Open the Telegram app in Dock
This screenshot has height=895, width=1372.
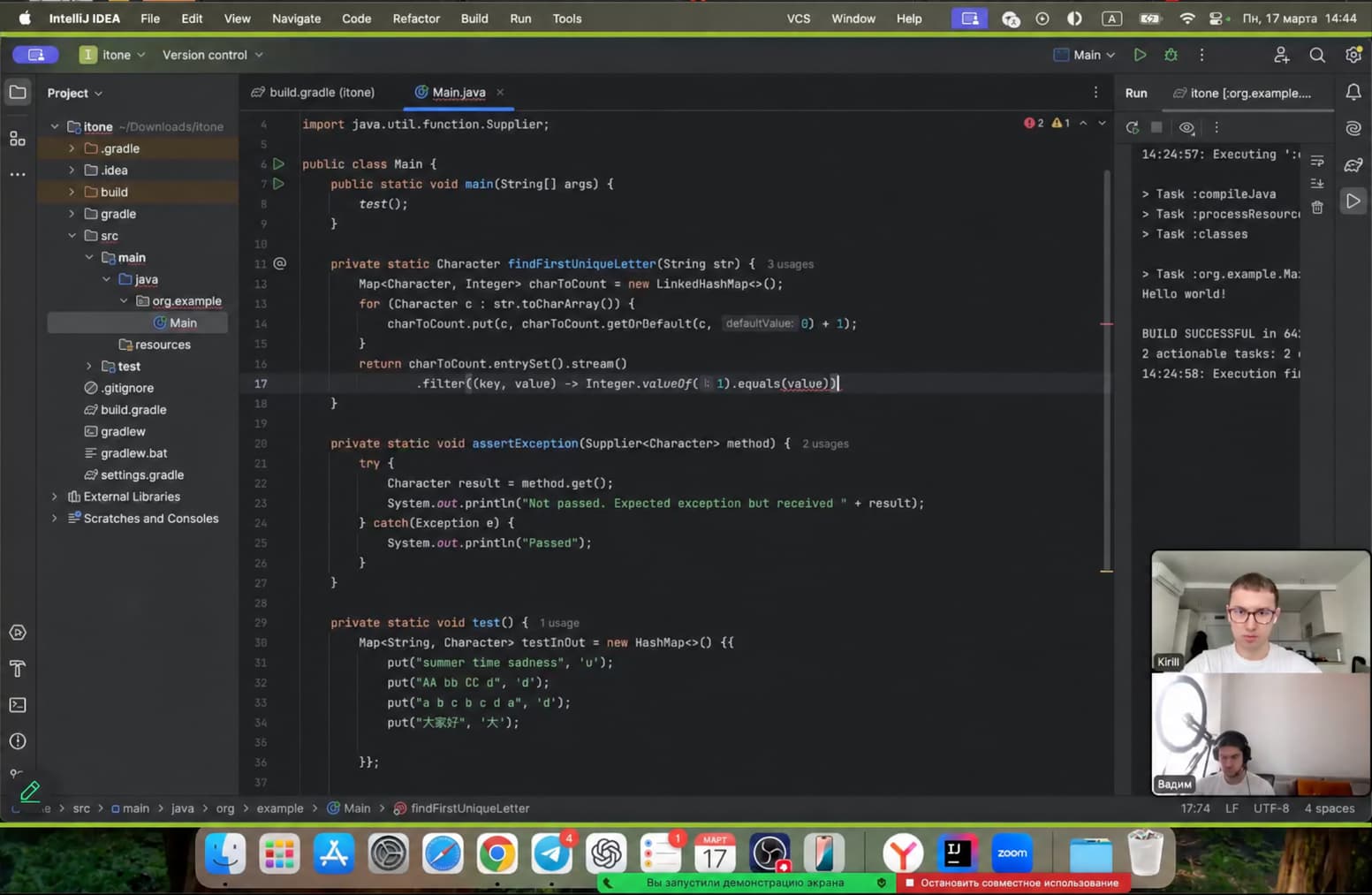(x=552, y=853)
